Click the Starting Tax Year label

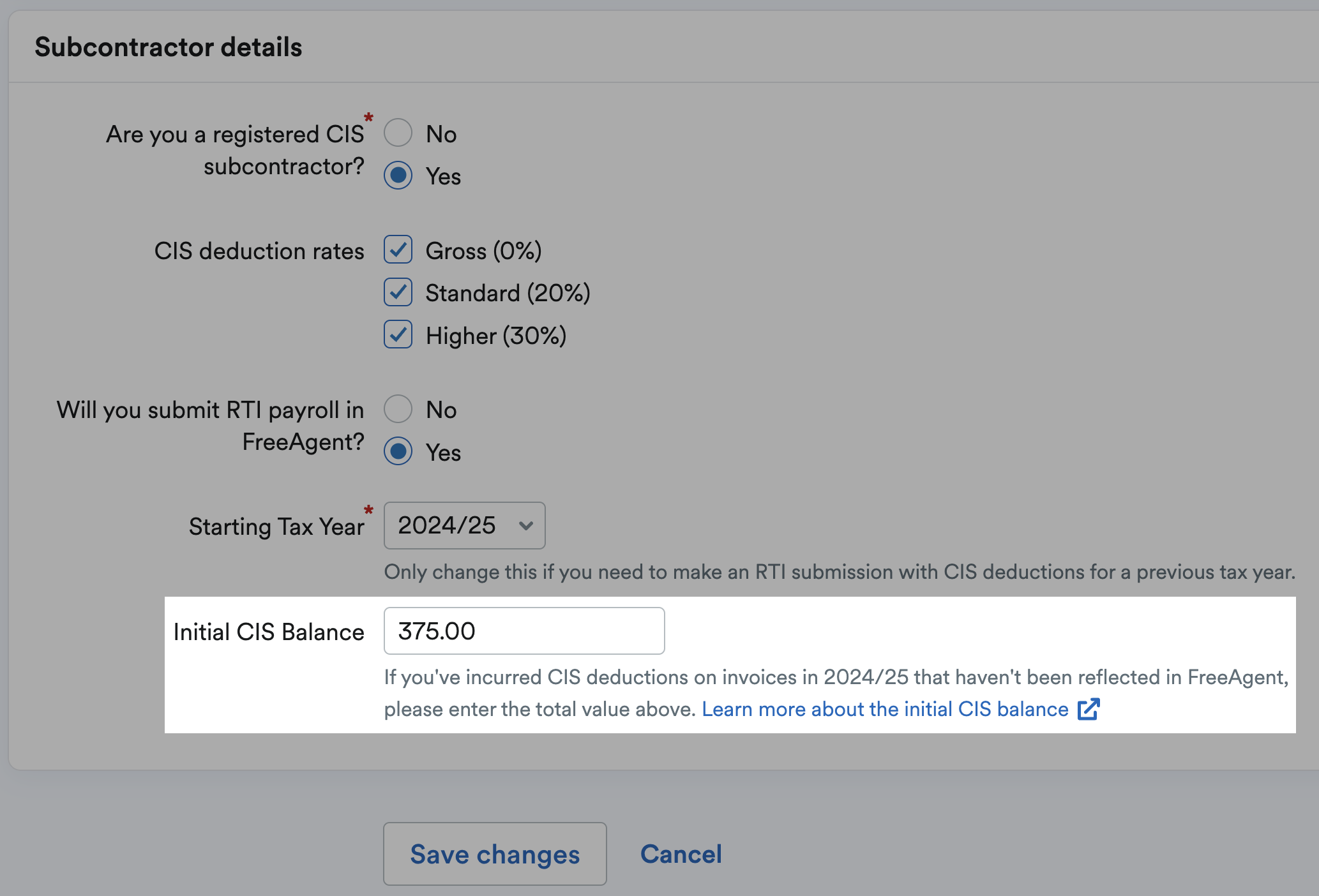(x=276, y=527)
